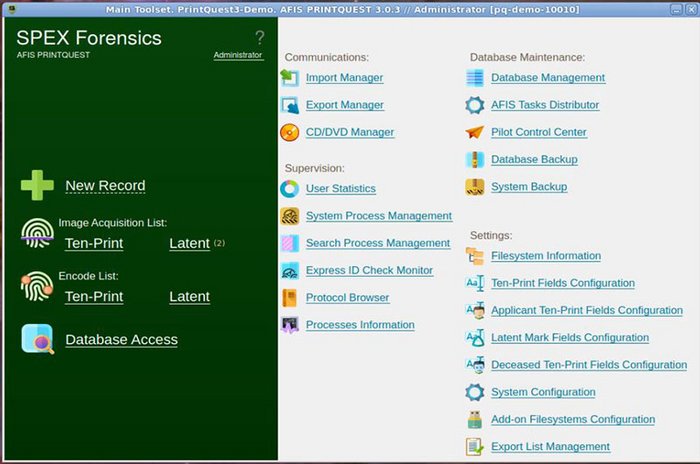The width and height of the screenshot is (700, 464).
Task: Click the Export Manager icon
Action: (x=289, y=105)
